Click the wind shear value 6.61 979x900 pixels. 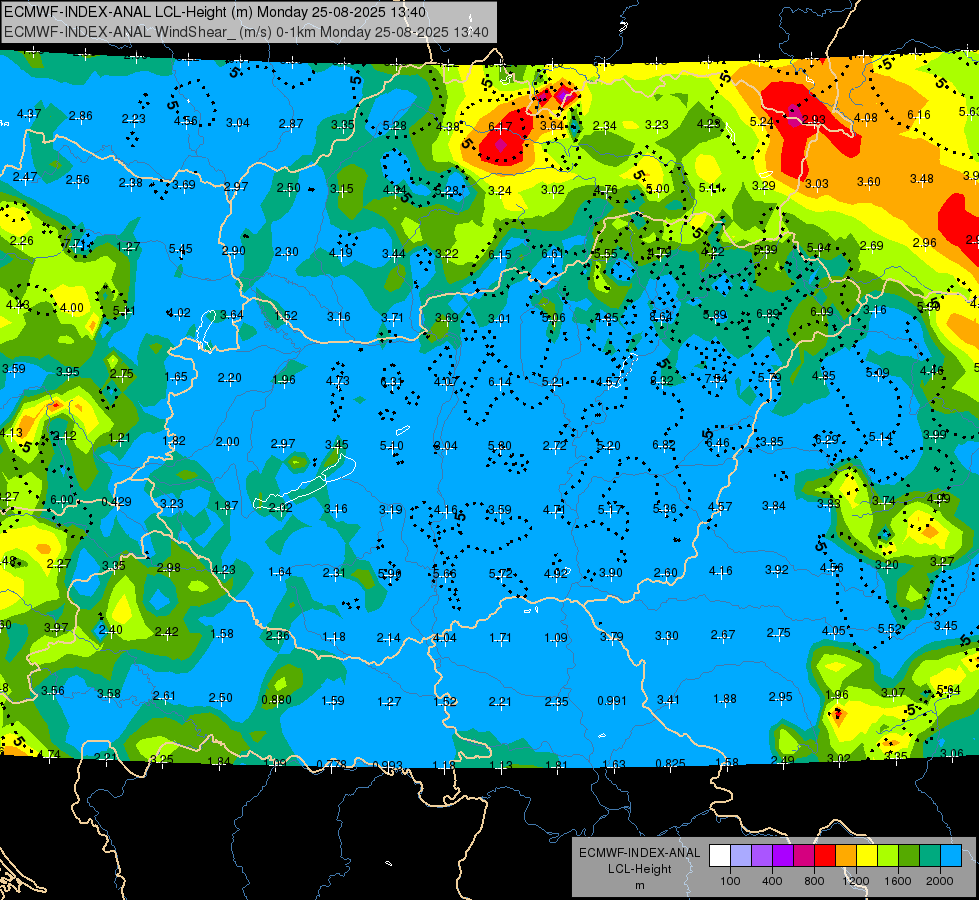pyautogui.click(x=553, y=253)
